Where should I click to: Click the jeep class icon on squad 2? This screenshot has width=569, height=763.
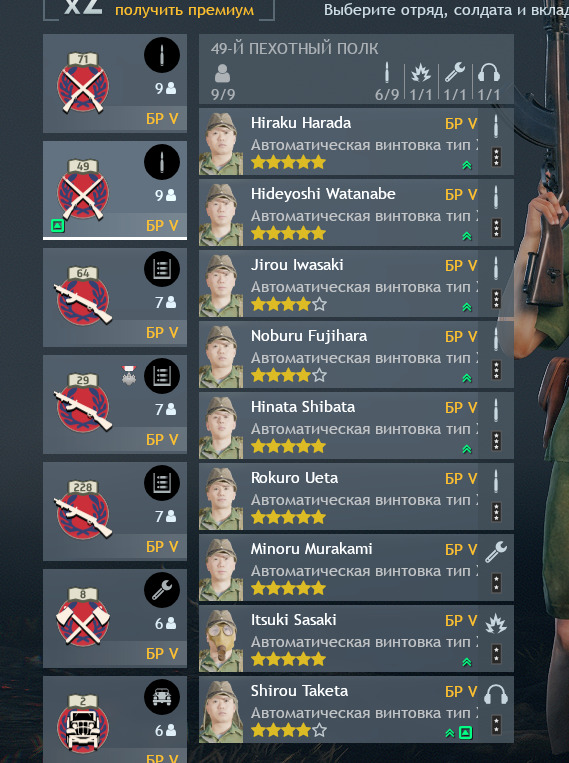coord(162,697)
